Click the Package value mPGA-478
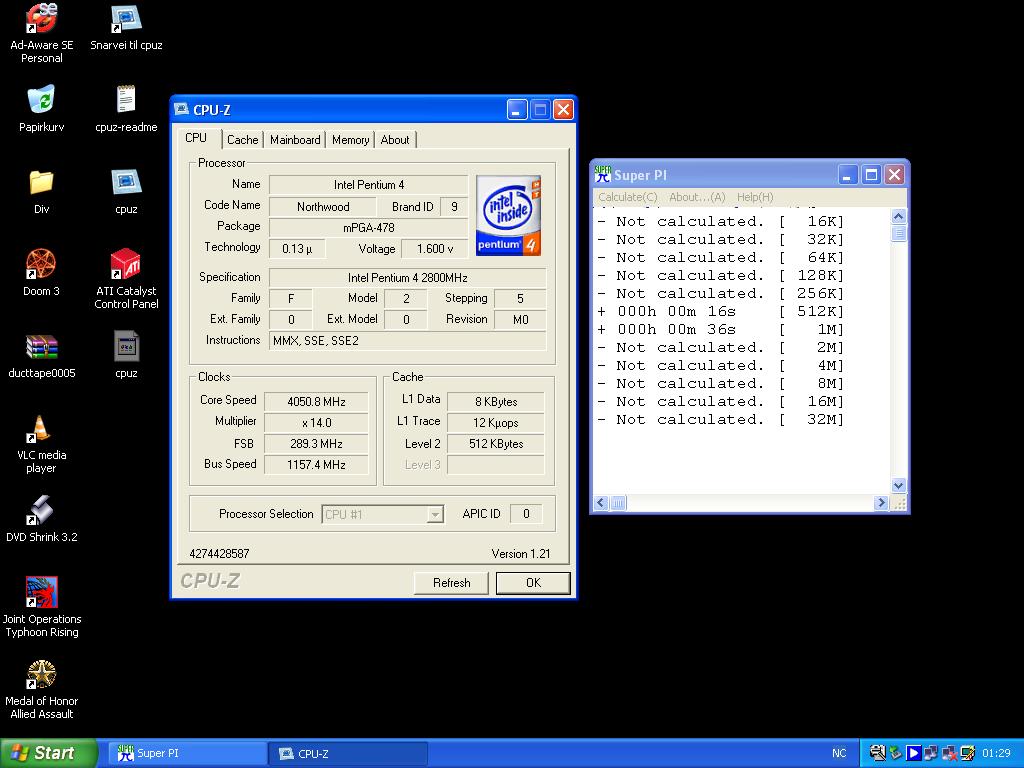 (368, 227)
